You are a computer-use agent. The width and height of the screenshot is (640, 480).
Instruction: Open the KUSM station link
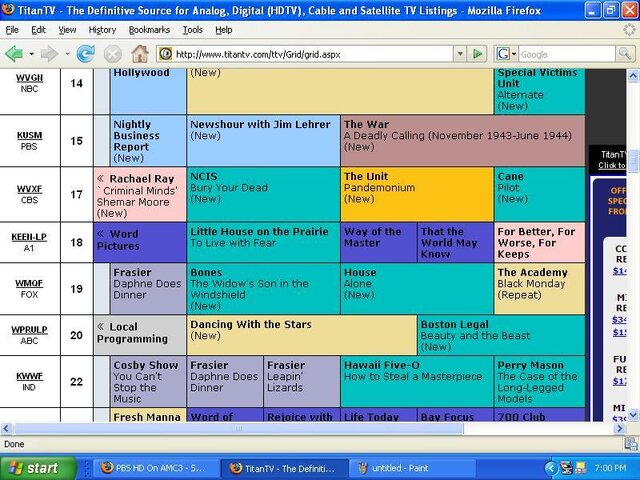pyautogui.click(x=29, y=135)
